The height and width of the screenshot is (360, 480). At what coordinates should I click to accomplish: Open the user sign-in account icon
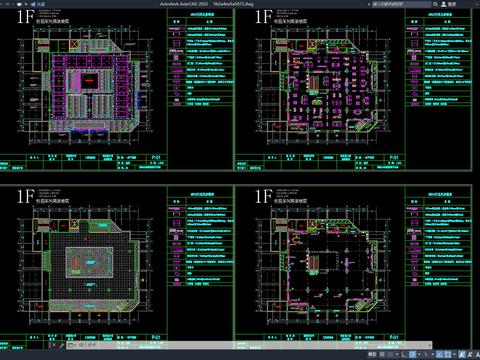point(444,4)
